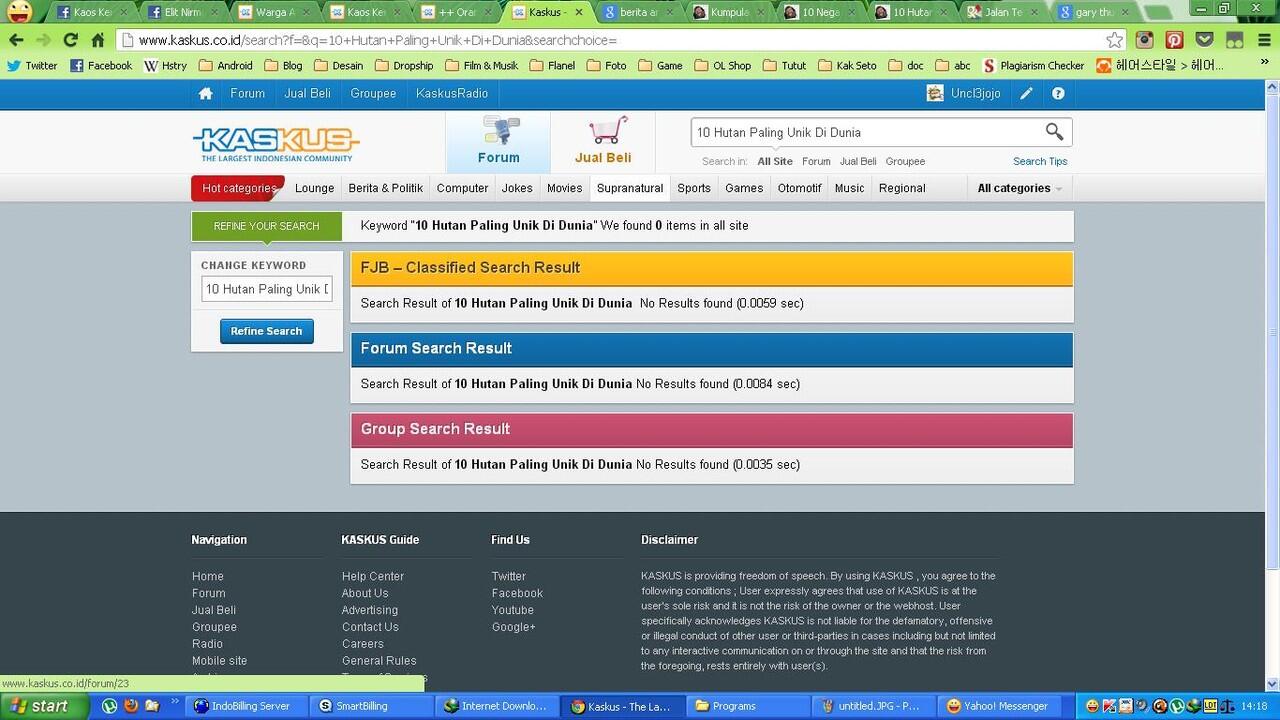The image size is (1280, 720).
Task: Click the Pinterest extension icon
Action: (x=1175, y=40)
